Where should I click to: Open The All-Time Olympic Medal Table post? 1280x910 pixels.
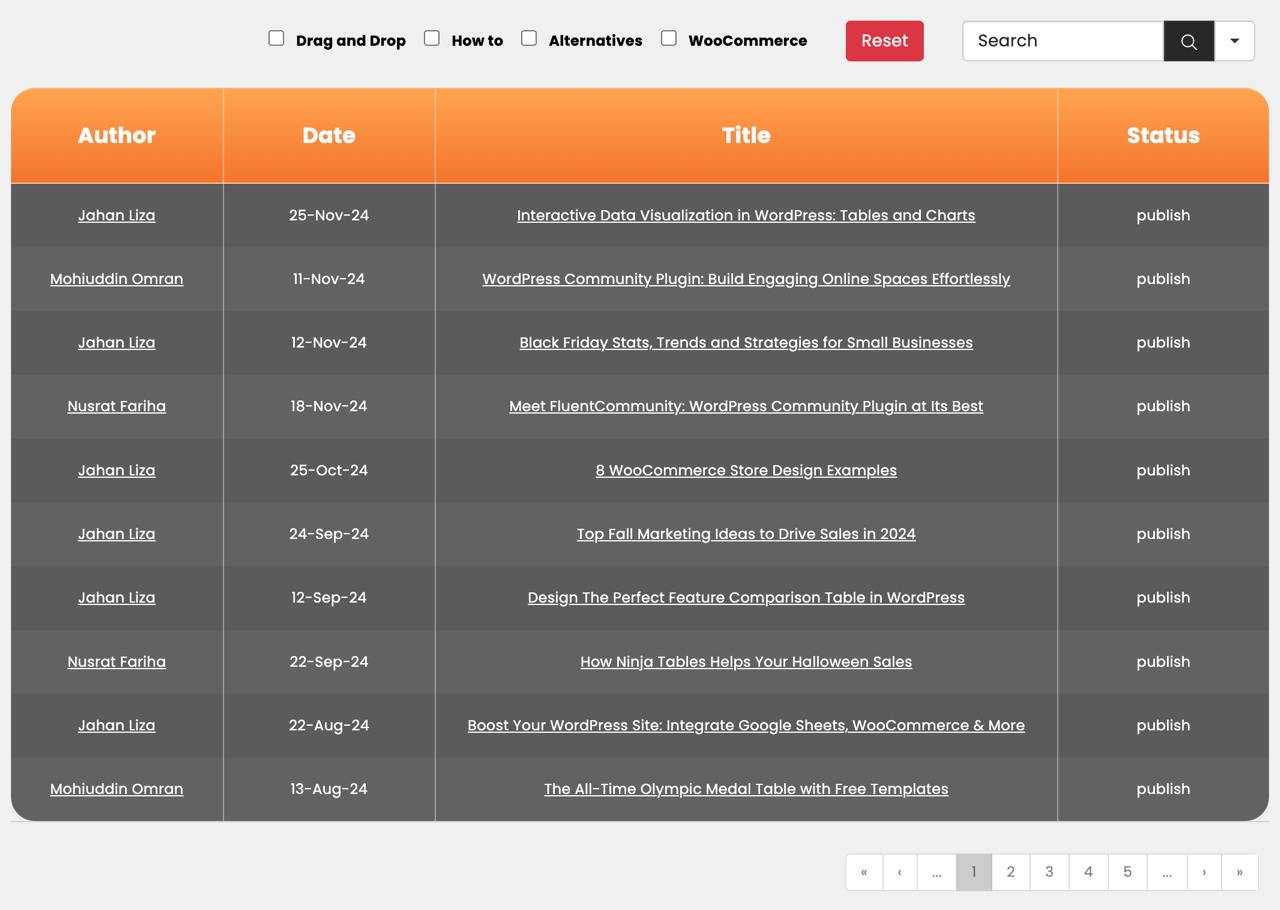pos(746,789)
